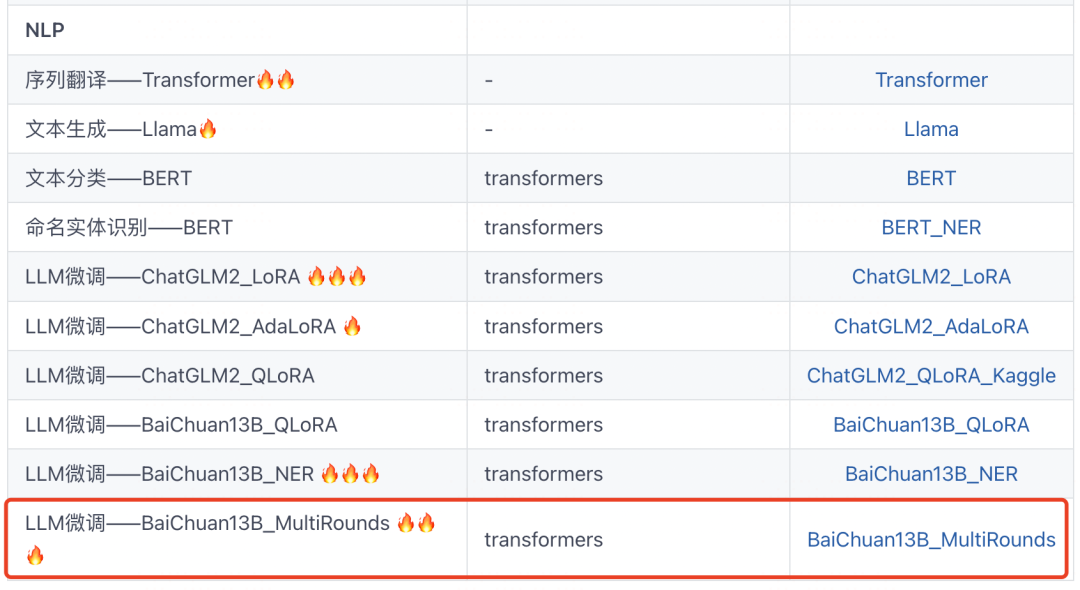The image size is (1080, 590).
Task: Open the BERT_NER link
Action: [x=931, y=227]
